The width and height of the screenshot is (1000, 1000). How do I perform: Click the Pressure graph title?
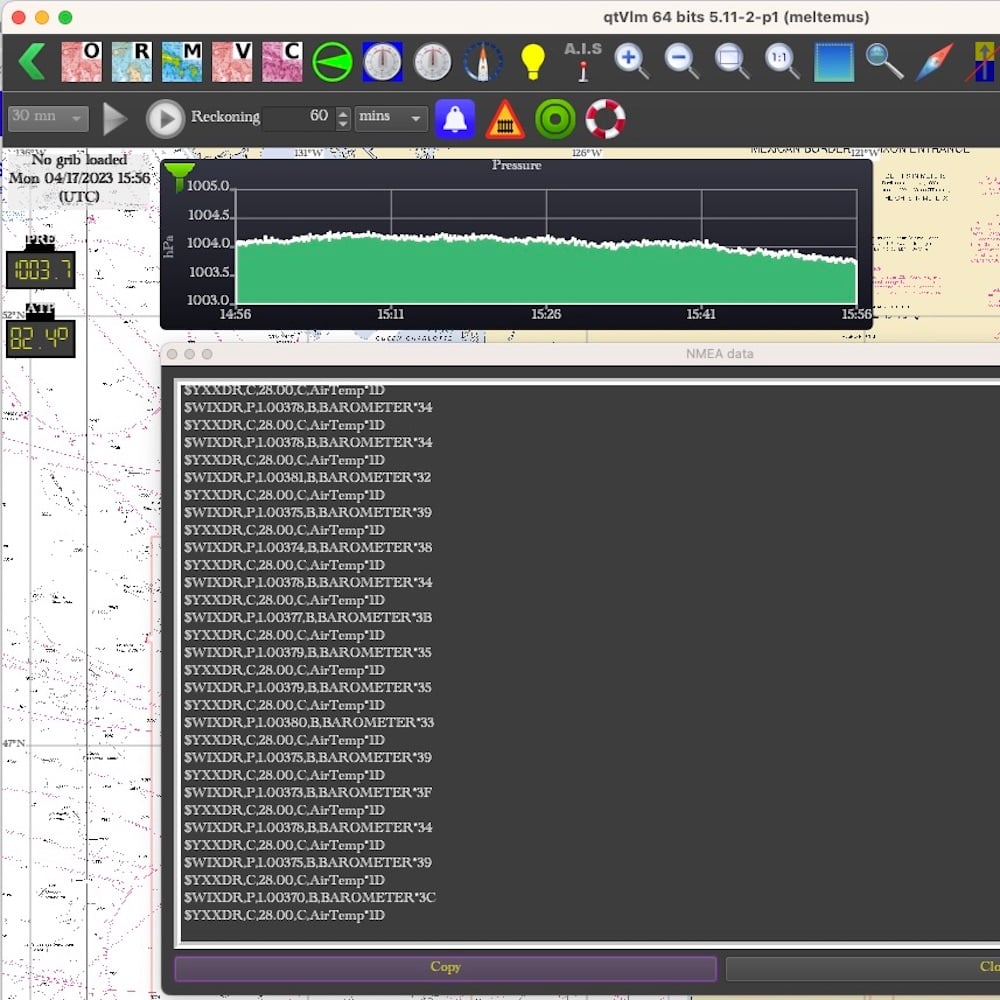(517, 165)
